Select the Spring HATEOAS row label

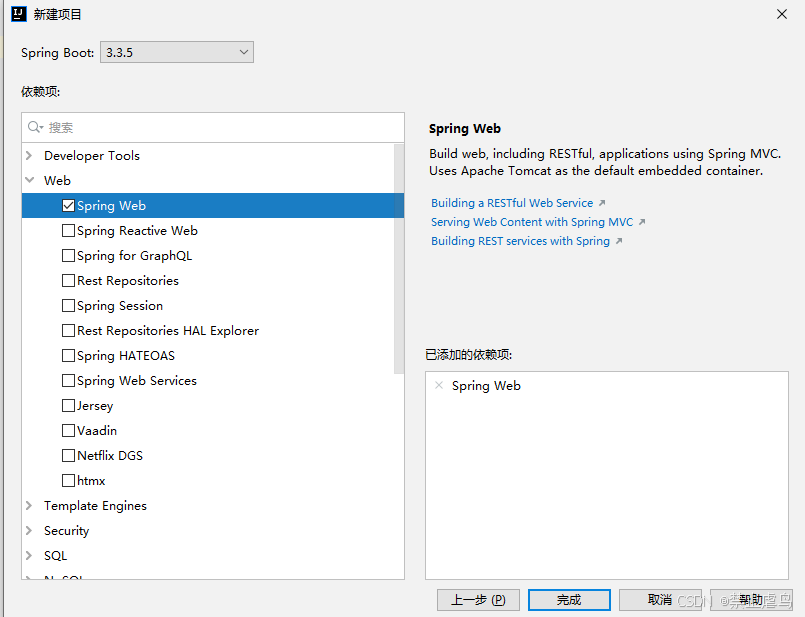coord(126,356)
